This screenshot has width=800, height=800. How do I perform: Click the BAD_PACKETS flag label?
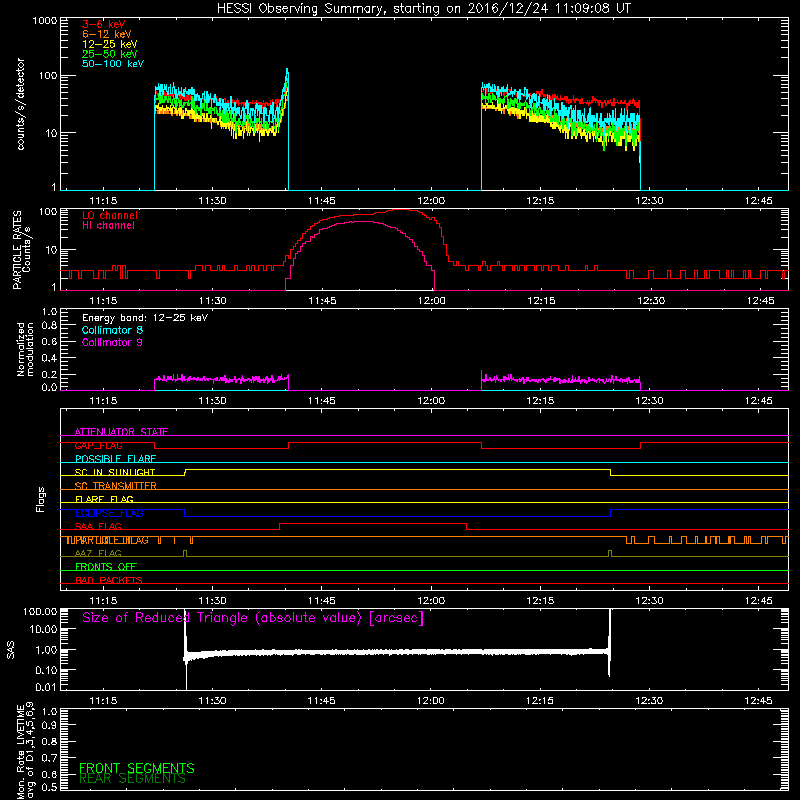tap(109, 580)
